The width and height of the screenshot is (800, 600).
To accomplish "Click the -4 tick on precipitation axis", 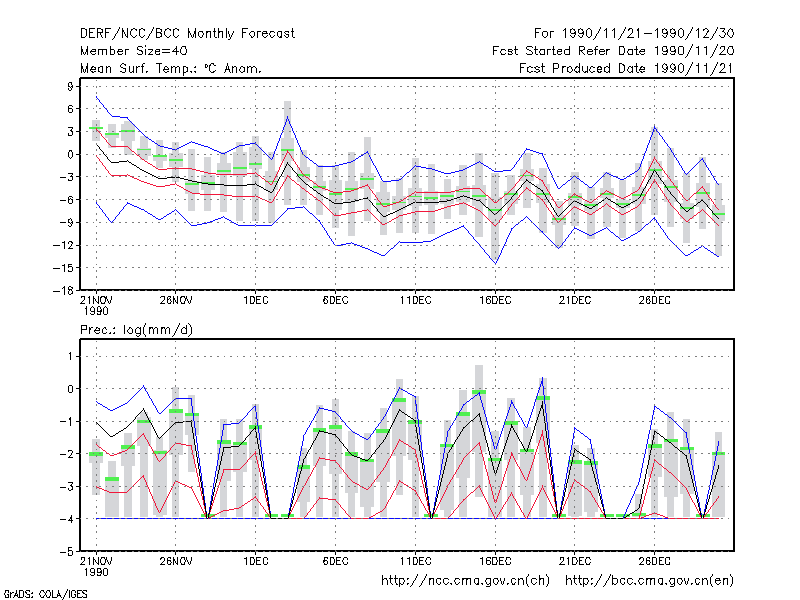I will pyautogui.click(x=67, y=519).
